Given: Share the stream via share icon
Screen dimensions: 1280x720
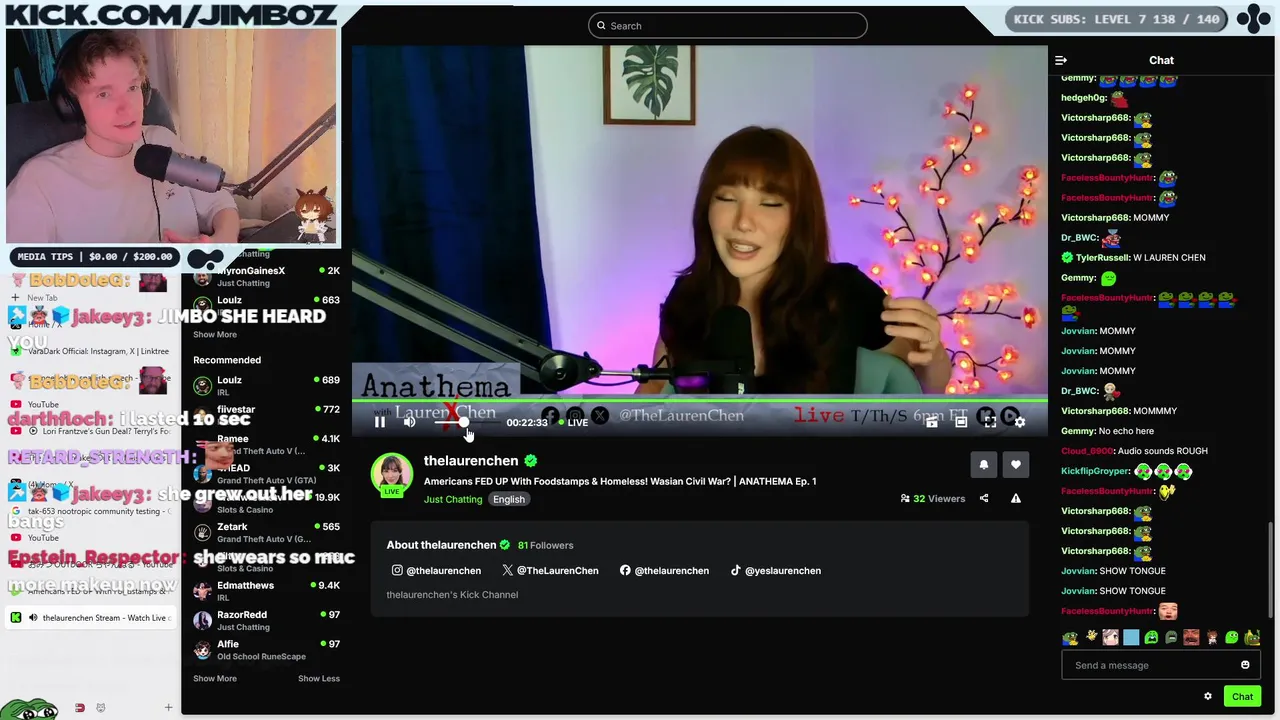Looking at the screenshot, I should coord(984,498).
